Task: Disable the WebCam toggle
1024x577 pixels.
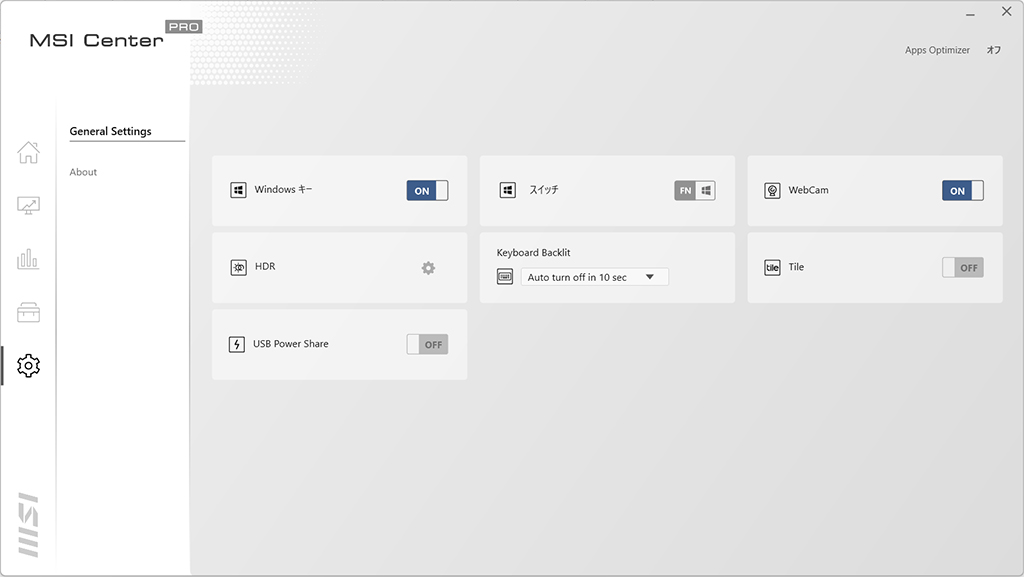Action: pos(963,191)
